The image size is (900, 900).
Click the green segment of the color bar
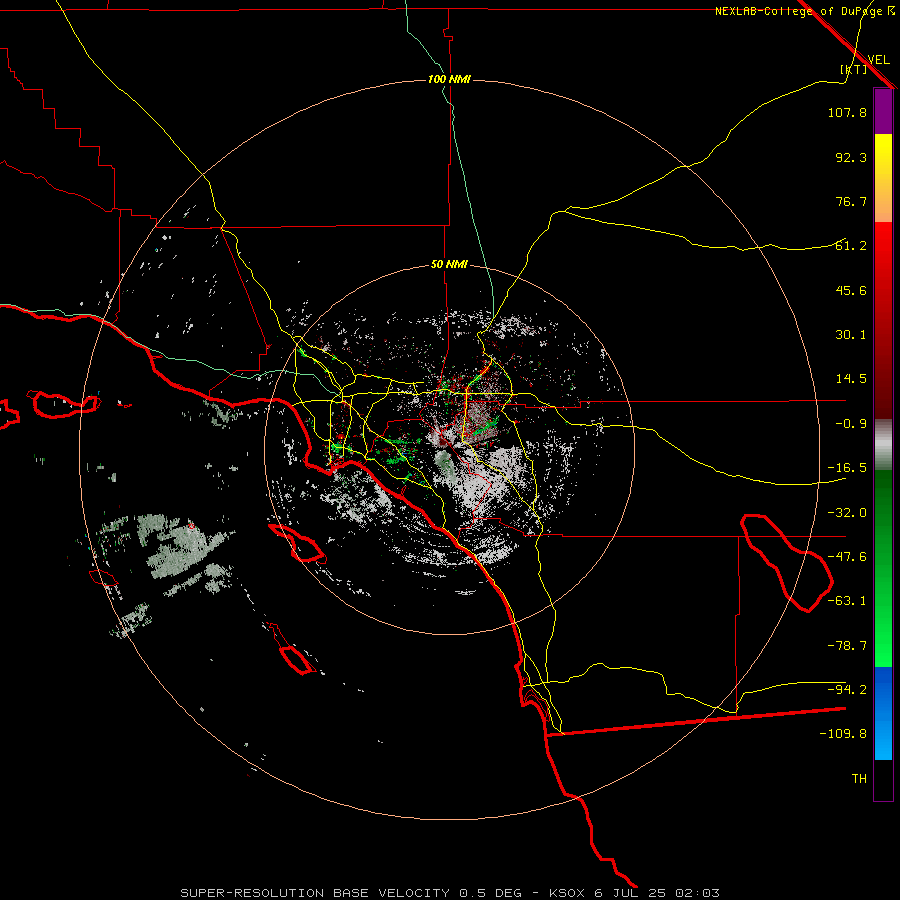tap(883, 568)
